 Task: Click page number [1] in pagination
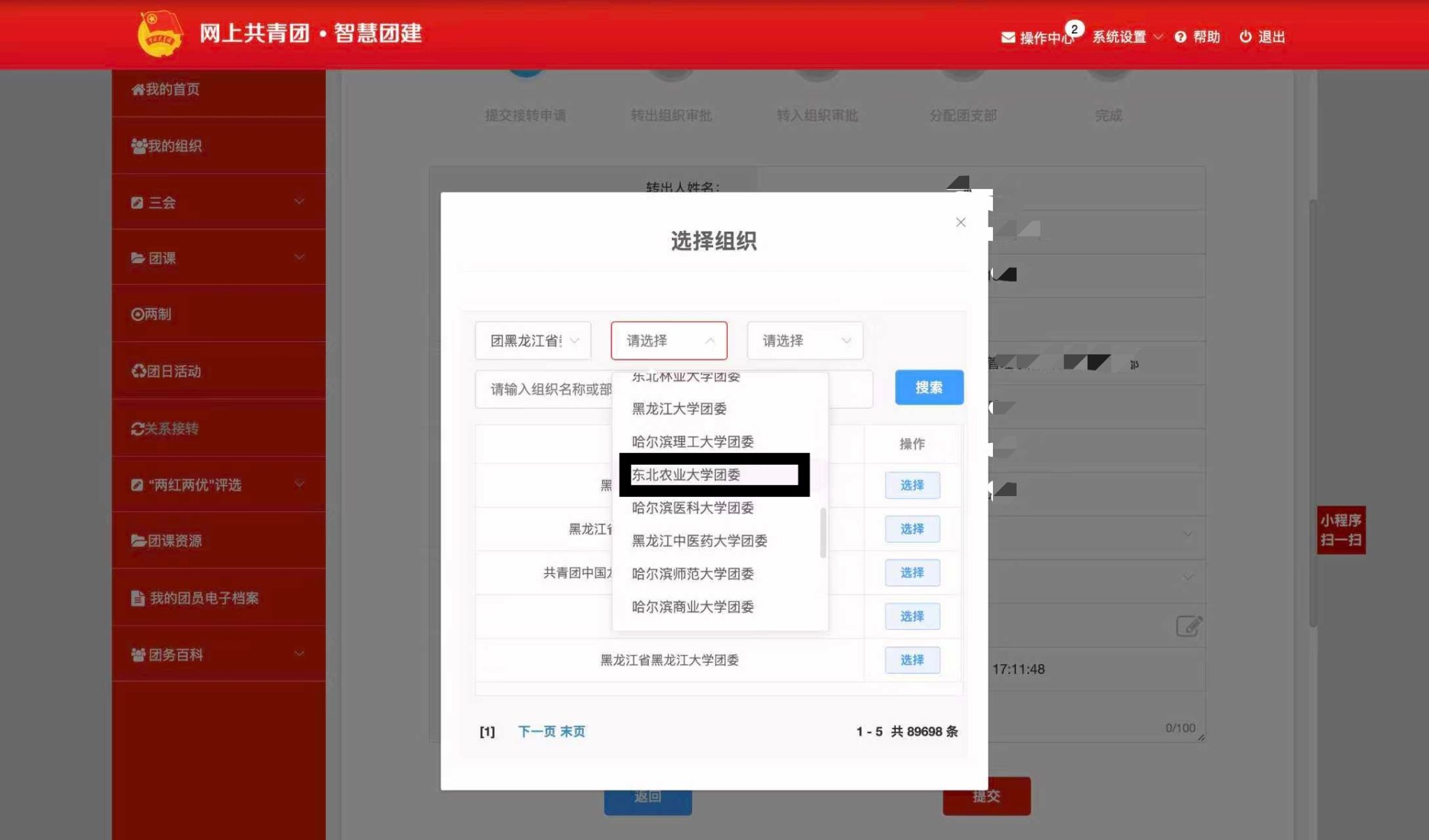coord(487,731)
